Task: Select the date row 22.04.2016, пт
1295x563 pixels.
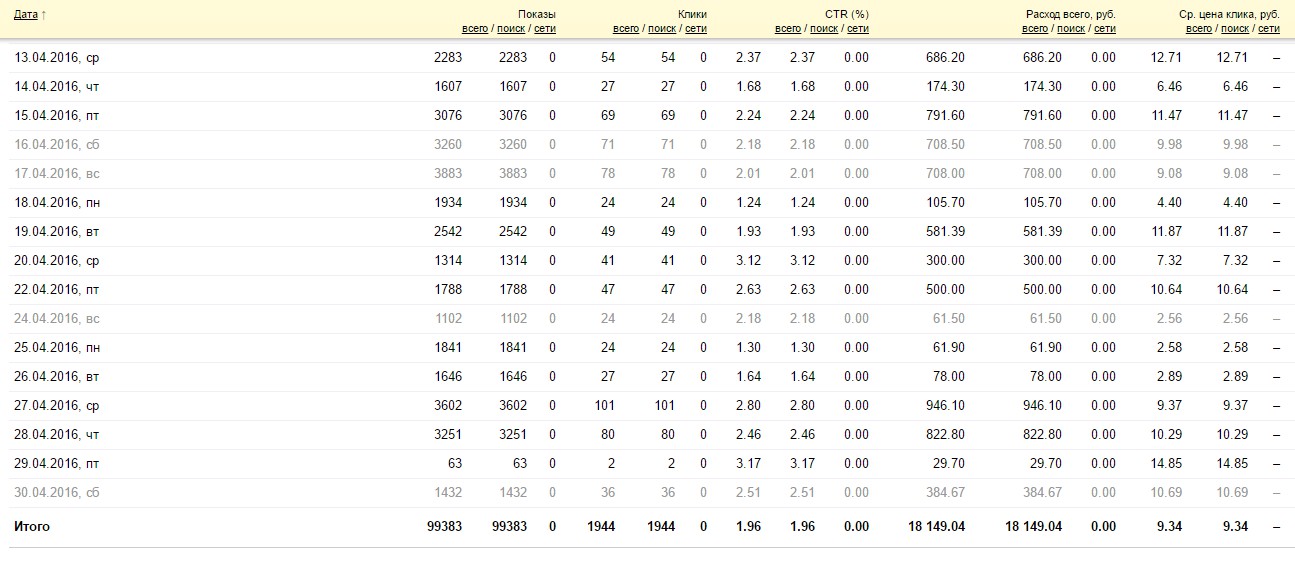Action: [x=57, y=290]
